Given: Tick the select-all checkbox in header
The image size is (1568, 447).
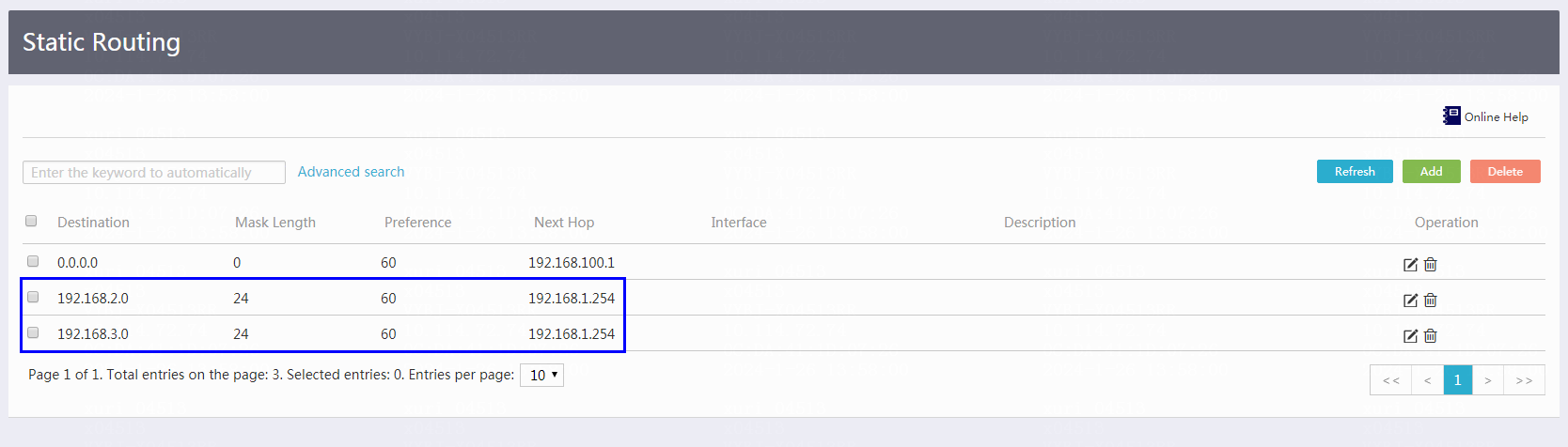Looking at the screenshot, I should (x=31, y=221).
